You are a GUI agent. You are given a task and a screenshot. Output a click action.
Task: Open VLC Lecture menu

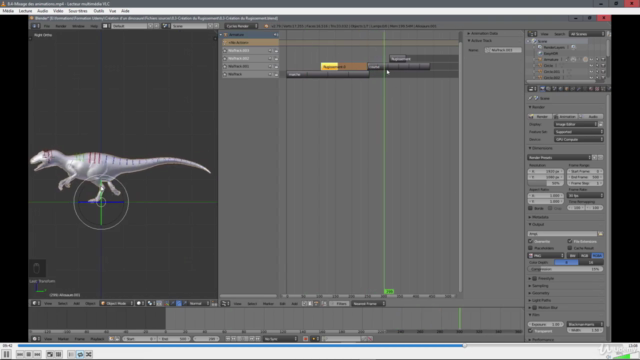coord(25,11)
